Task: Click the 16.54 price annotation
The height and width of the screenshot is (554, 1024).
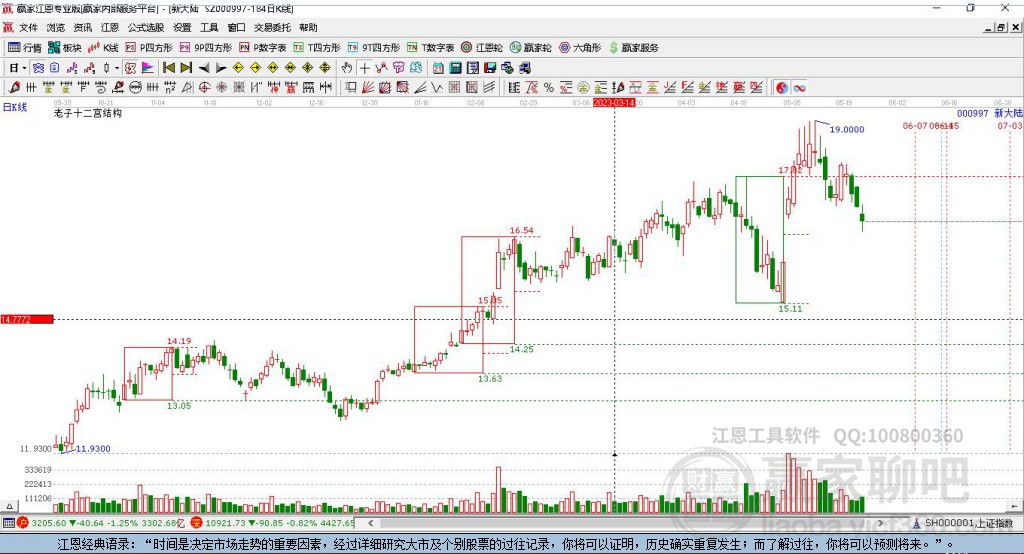Action: point(521,230)
